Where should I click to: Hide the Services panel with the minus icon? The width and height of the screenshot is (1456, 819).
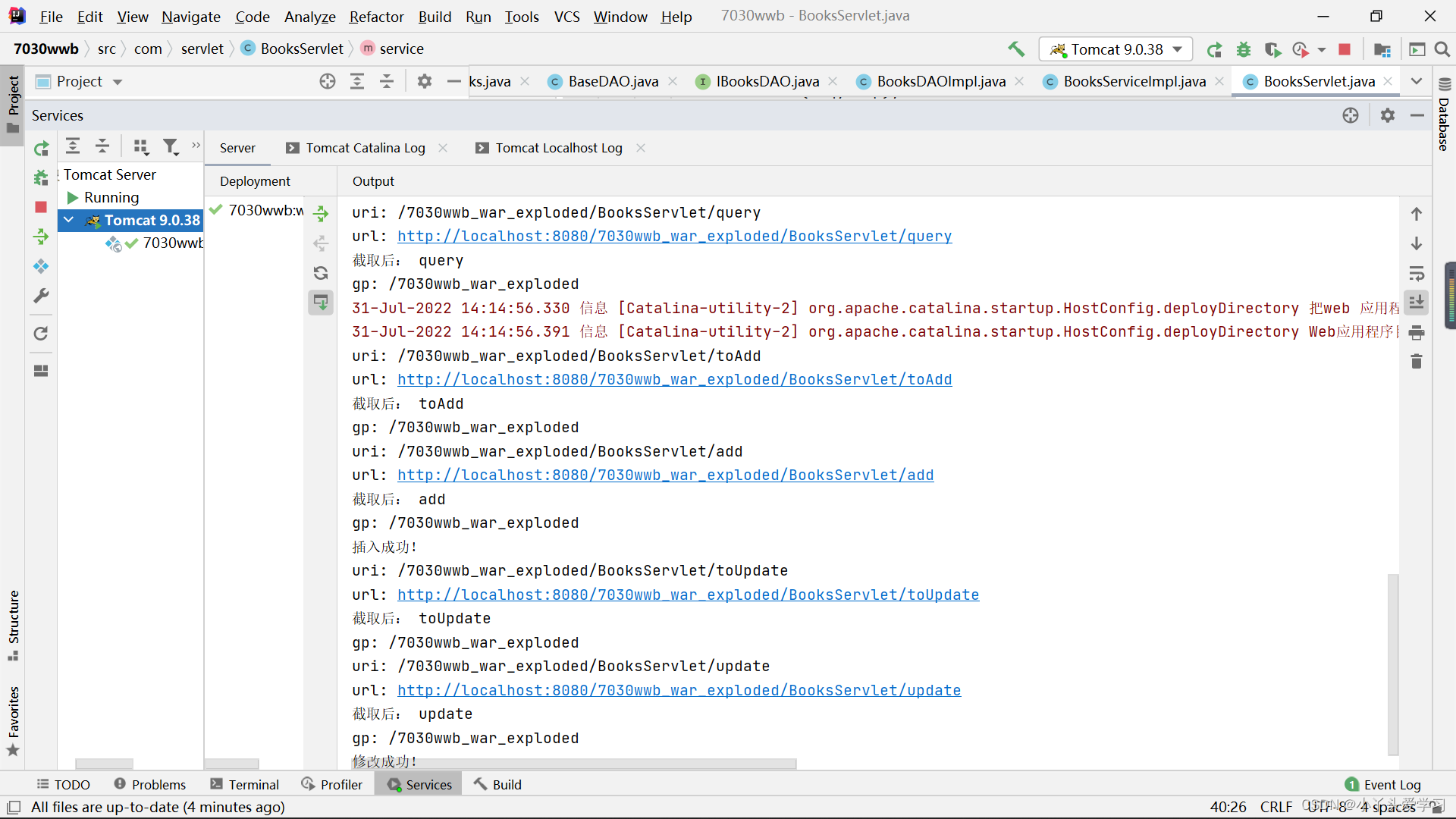tap(1417, 115)
